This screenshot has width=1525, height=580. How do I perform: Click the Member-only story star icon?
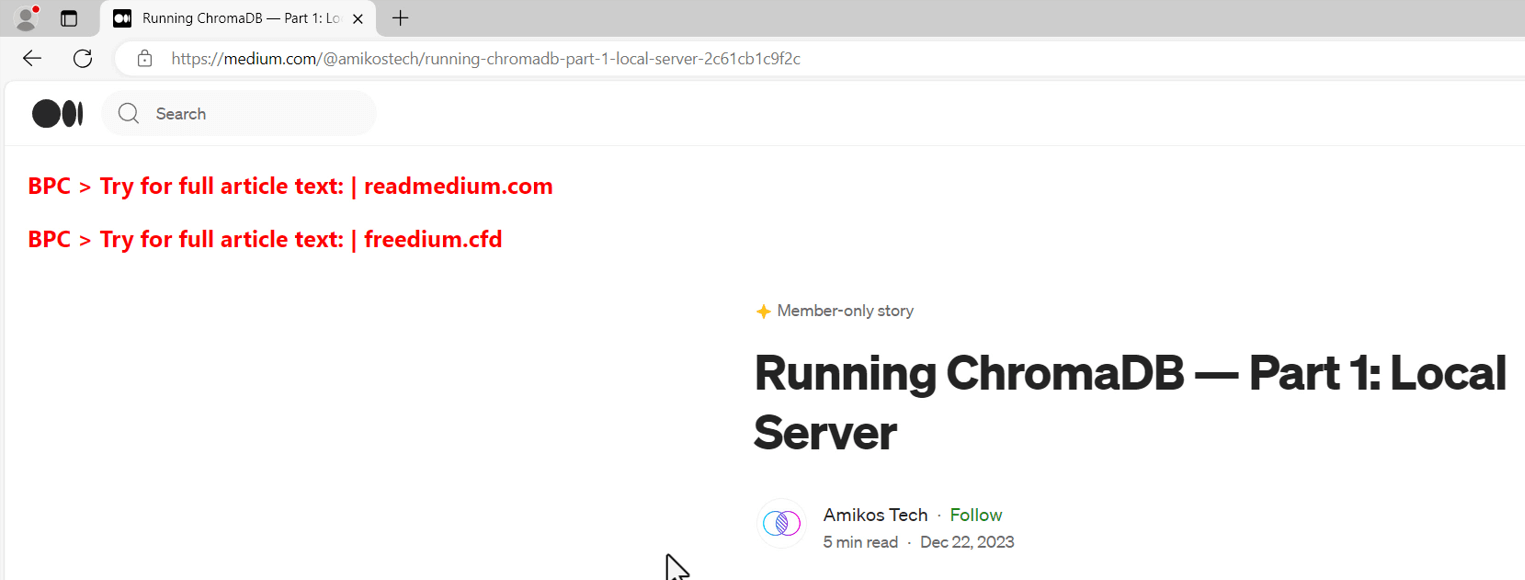763,311
